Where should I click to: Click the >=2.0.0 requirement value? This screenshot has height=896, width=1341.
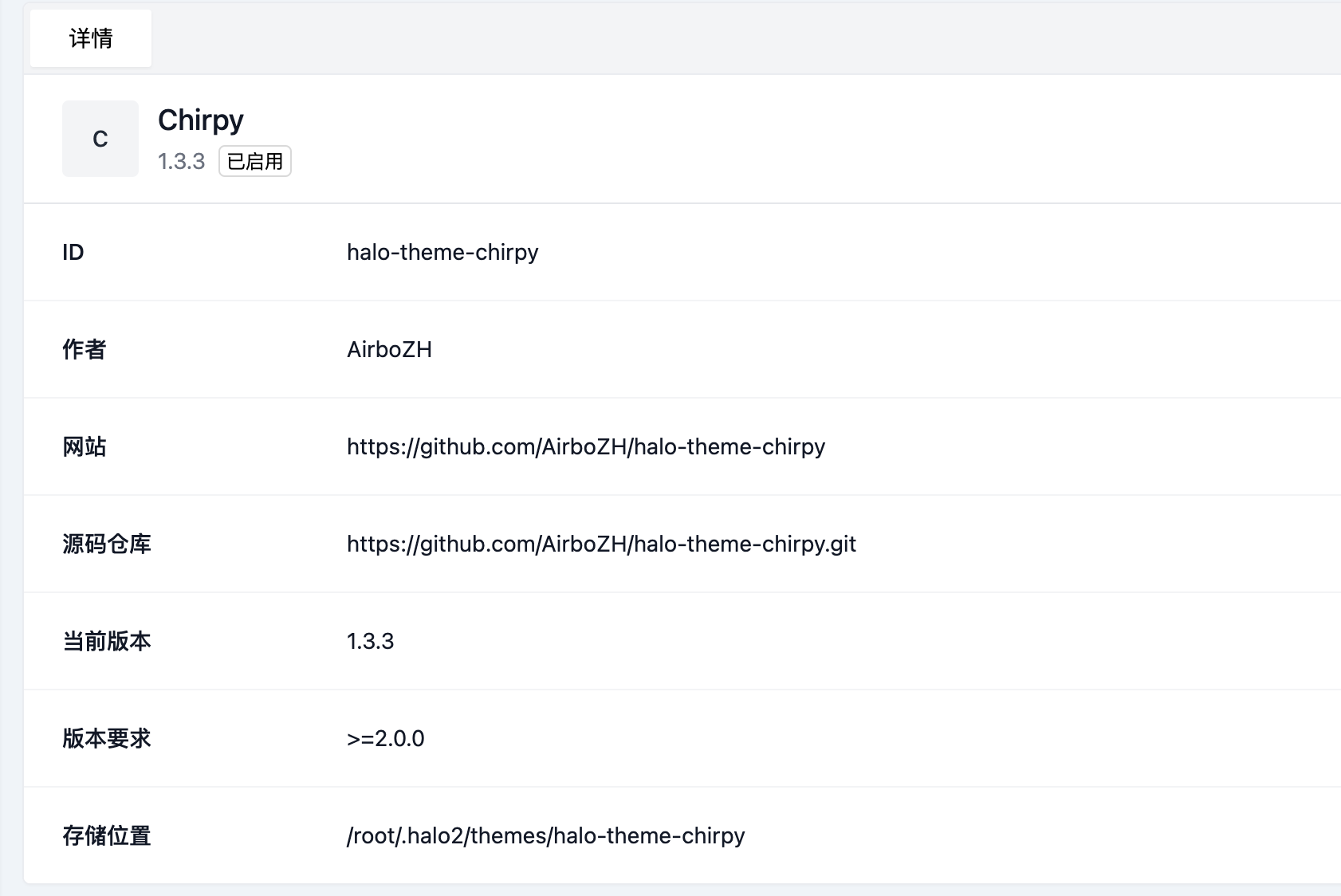[386, 738]
